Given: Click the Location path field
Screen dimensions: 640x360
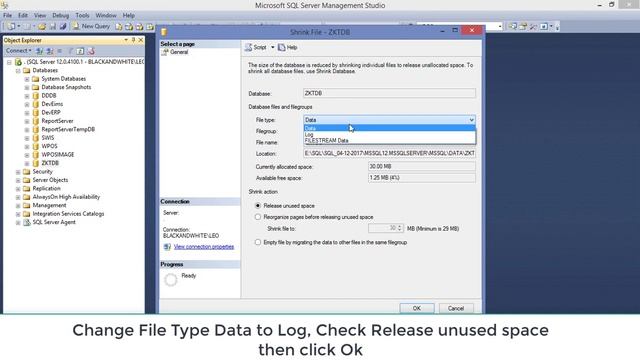Looking at the screenshot, I should (389, 153).
